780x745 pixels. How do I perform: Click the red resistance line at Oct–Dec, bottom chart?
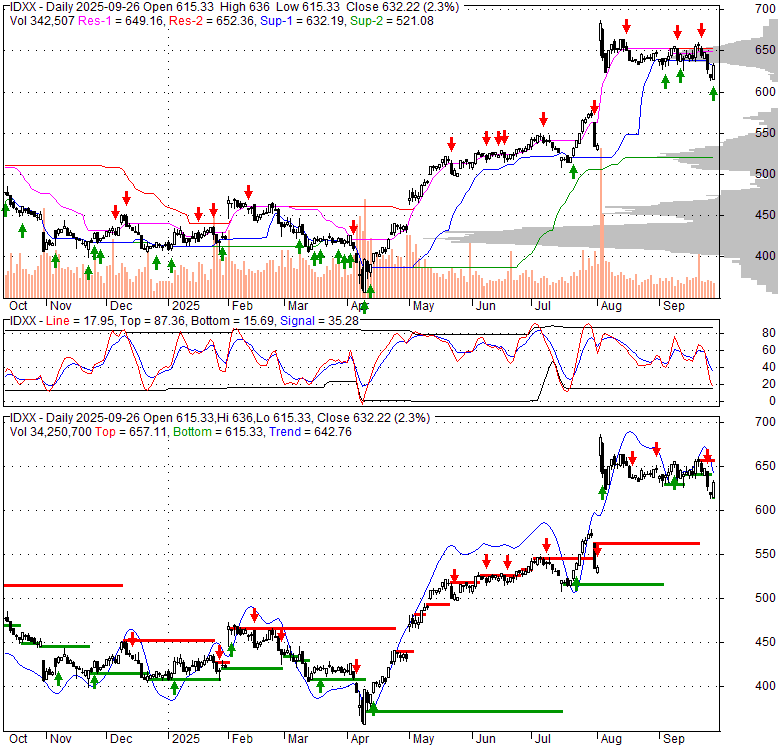click(x=63, y=585)
